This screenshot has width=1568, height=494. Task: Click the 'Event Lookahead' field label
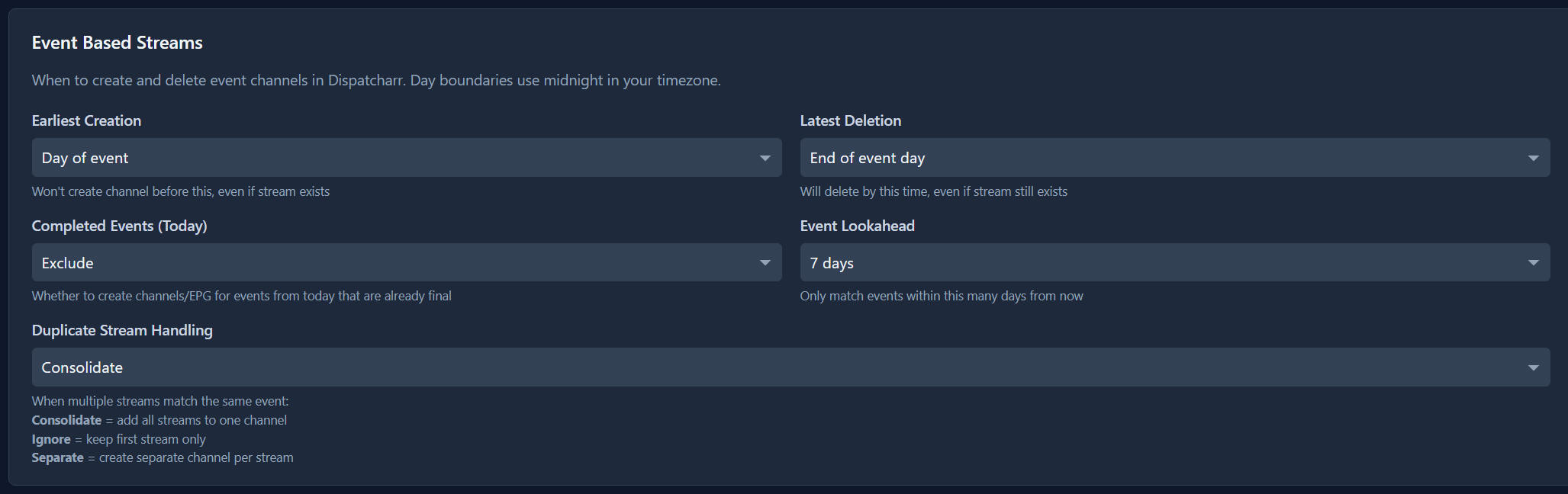pyautogui.click(x=857, y=226)
